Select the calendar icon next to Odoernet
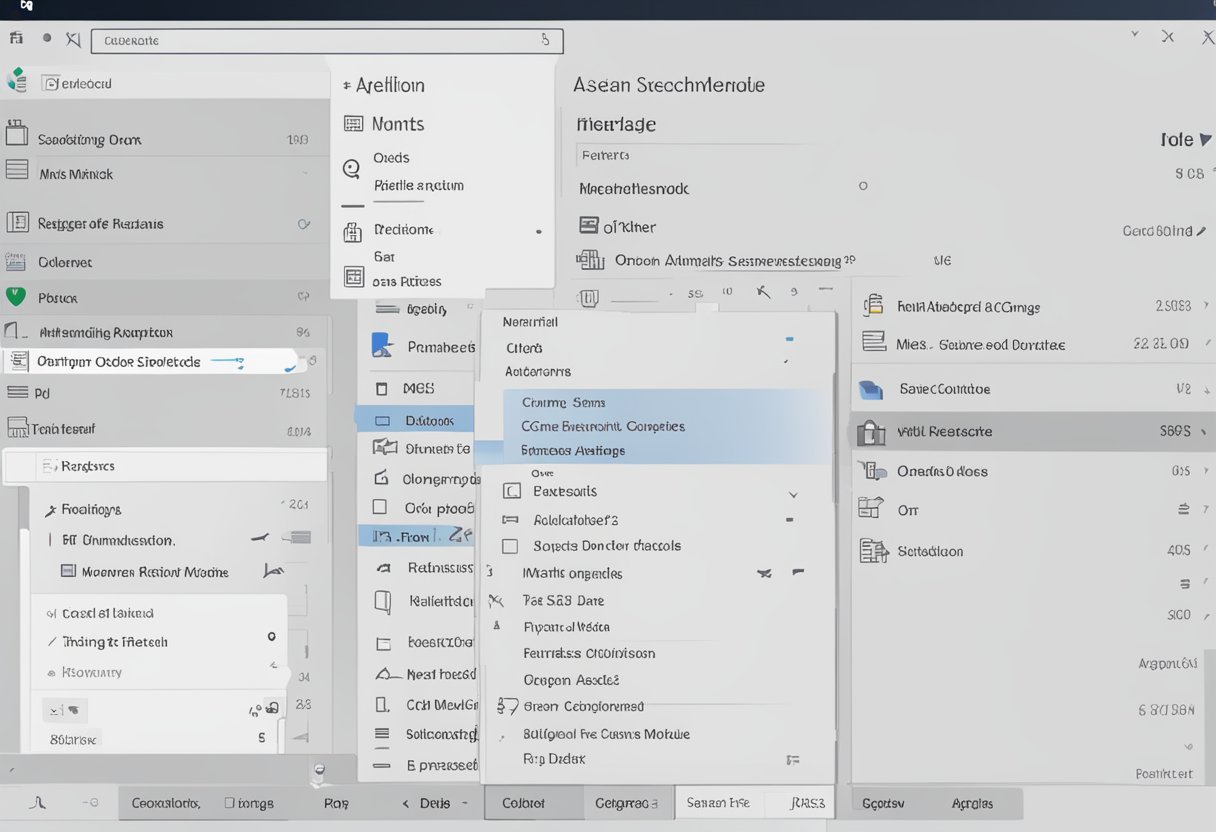The width and height of the screenshot is (1216, 832). point(17,261)
